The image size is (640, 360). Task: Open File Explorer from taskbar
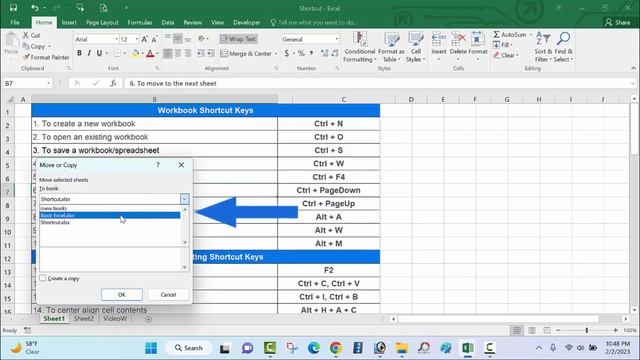(402, 348)
